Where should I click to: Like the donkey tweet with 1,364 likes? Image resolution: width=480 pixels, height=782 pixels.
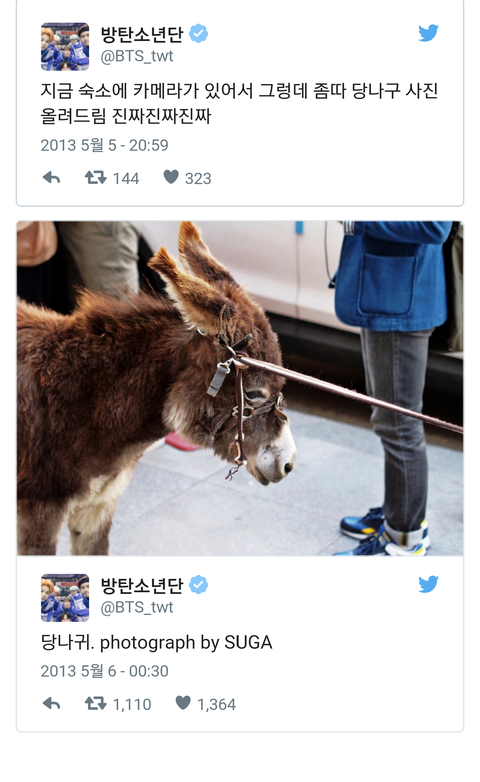click(x=183, y=703)
